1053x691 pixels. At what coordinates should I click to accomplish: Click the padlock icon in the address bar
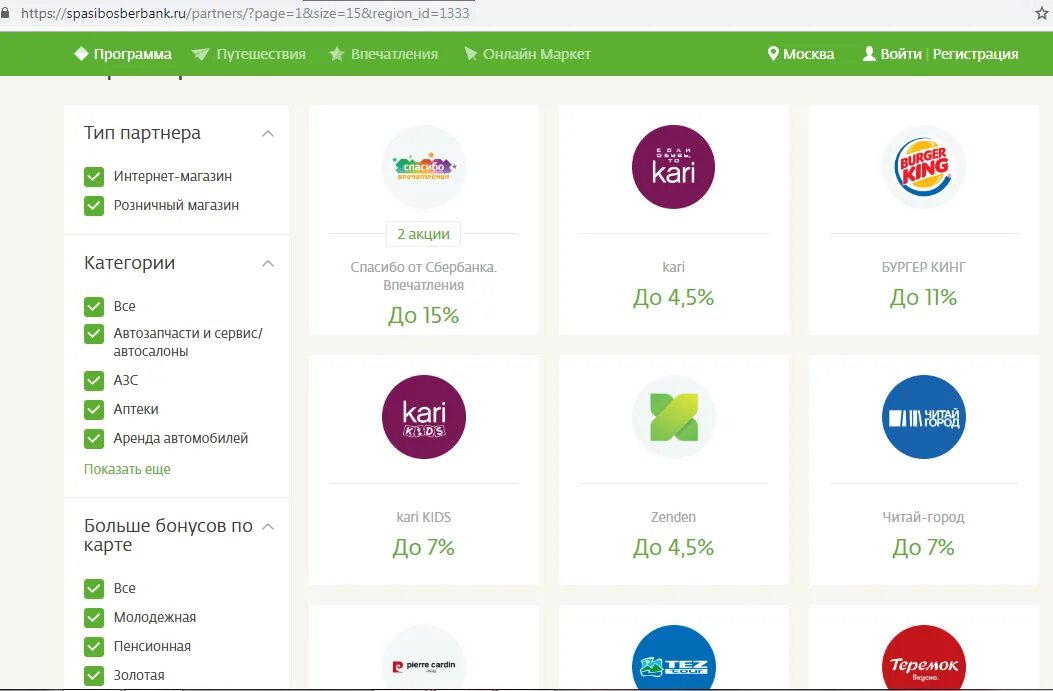click(5, 13)
